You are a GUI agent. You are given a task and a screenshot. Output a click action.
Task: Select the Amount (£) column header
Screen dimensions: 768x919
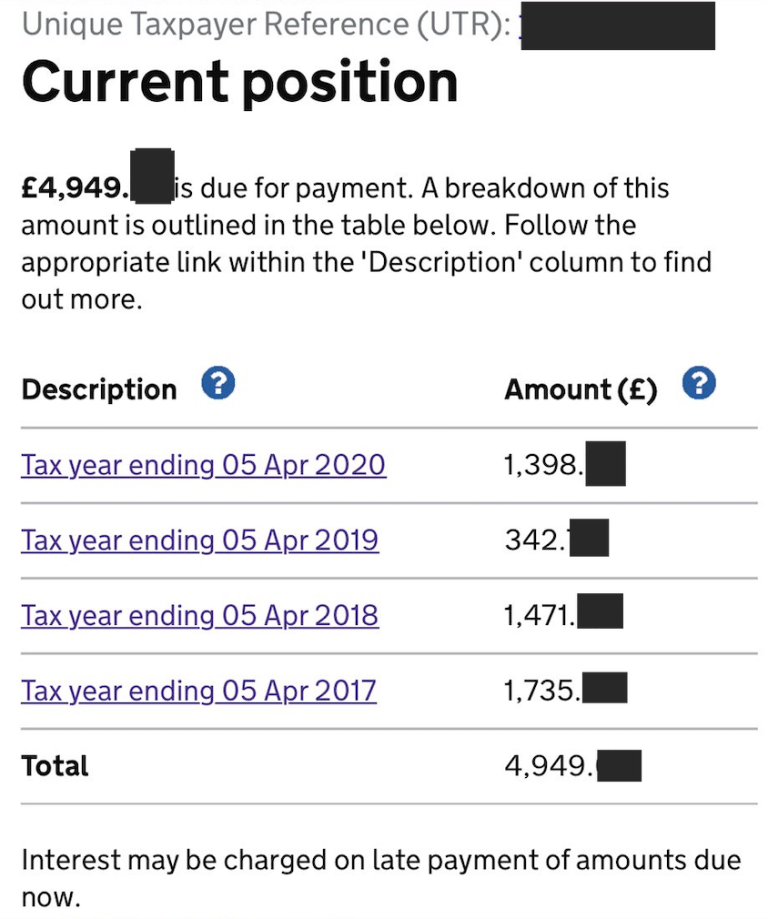pos(580,389)
